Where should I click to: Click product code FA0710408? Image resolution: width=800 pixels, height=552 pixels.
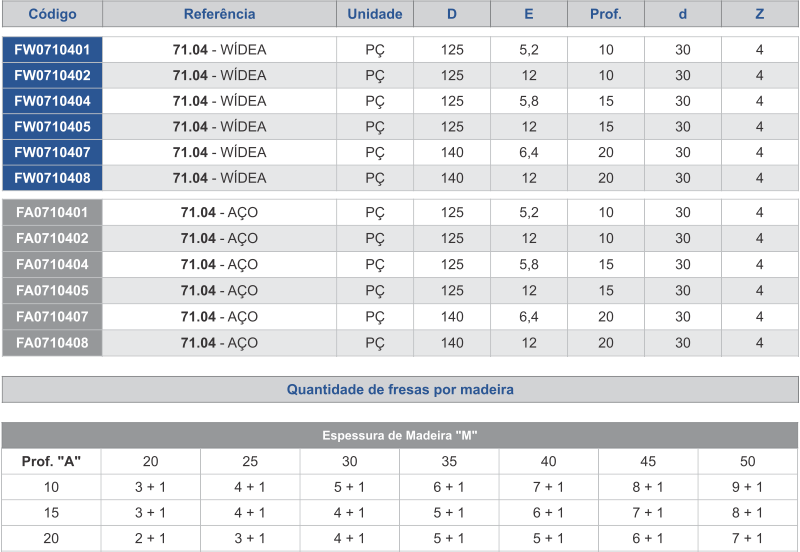pyautogui.click(x=52, y=342)
